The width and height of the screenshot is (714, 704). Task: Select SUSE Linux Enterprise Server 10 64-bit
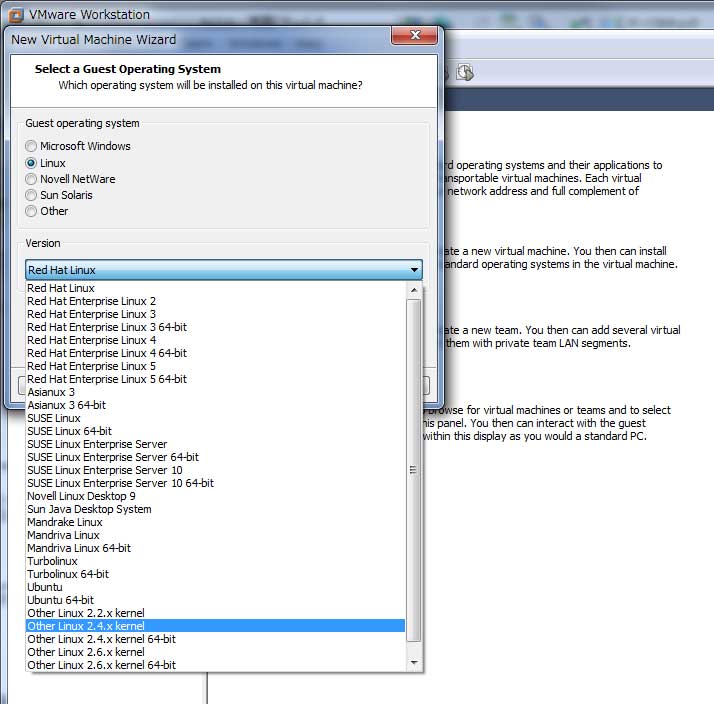click(x=215, y=483)
